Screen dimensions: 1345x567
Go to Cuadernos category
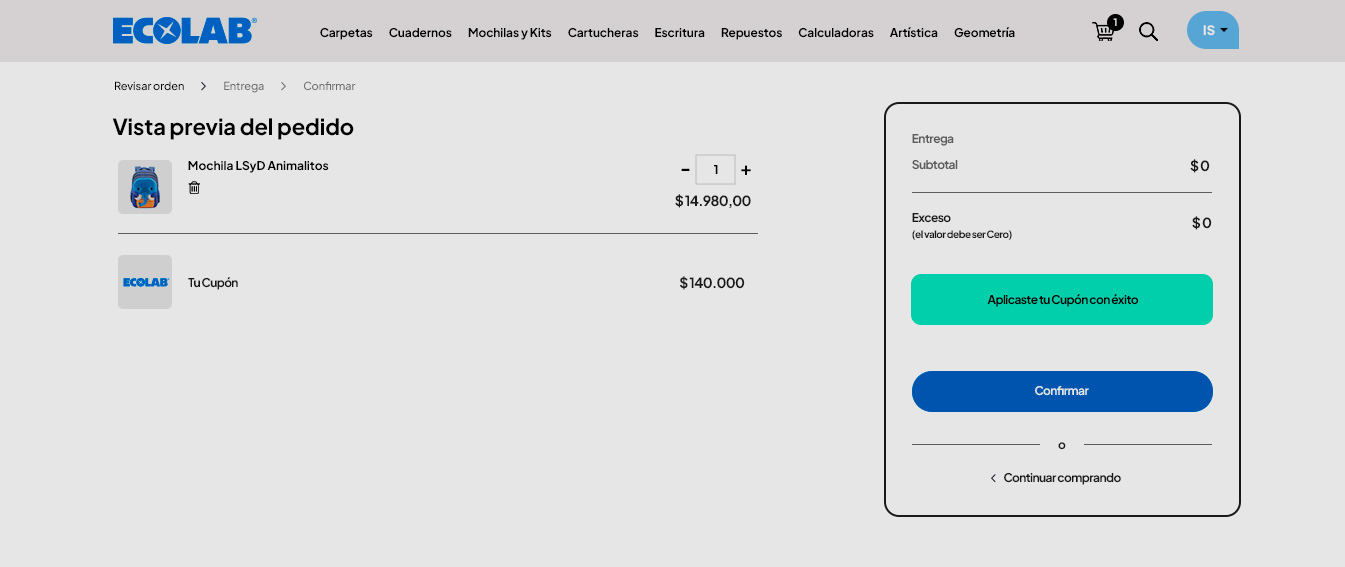point(420,33)
